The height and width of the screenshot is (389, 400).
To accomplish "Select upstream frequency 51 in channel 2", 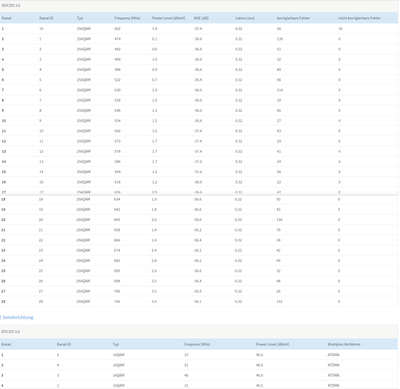I will pos(186,365).
